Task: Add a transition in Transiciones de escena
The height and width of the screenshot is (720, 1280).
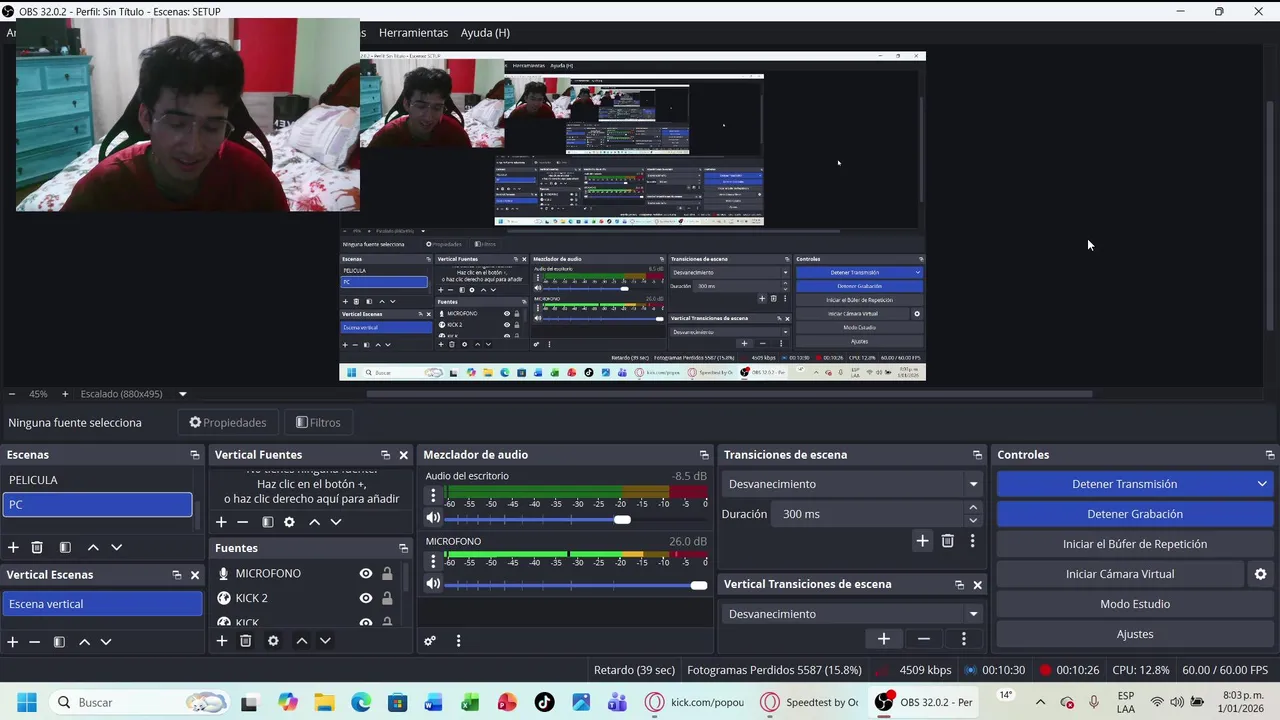Action: coord(922,541)
